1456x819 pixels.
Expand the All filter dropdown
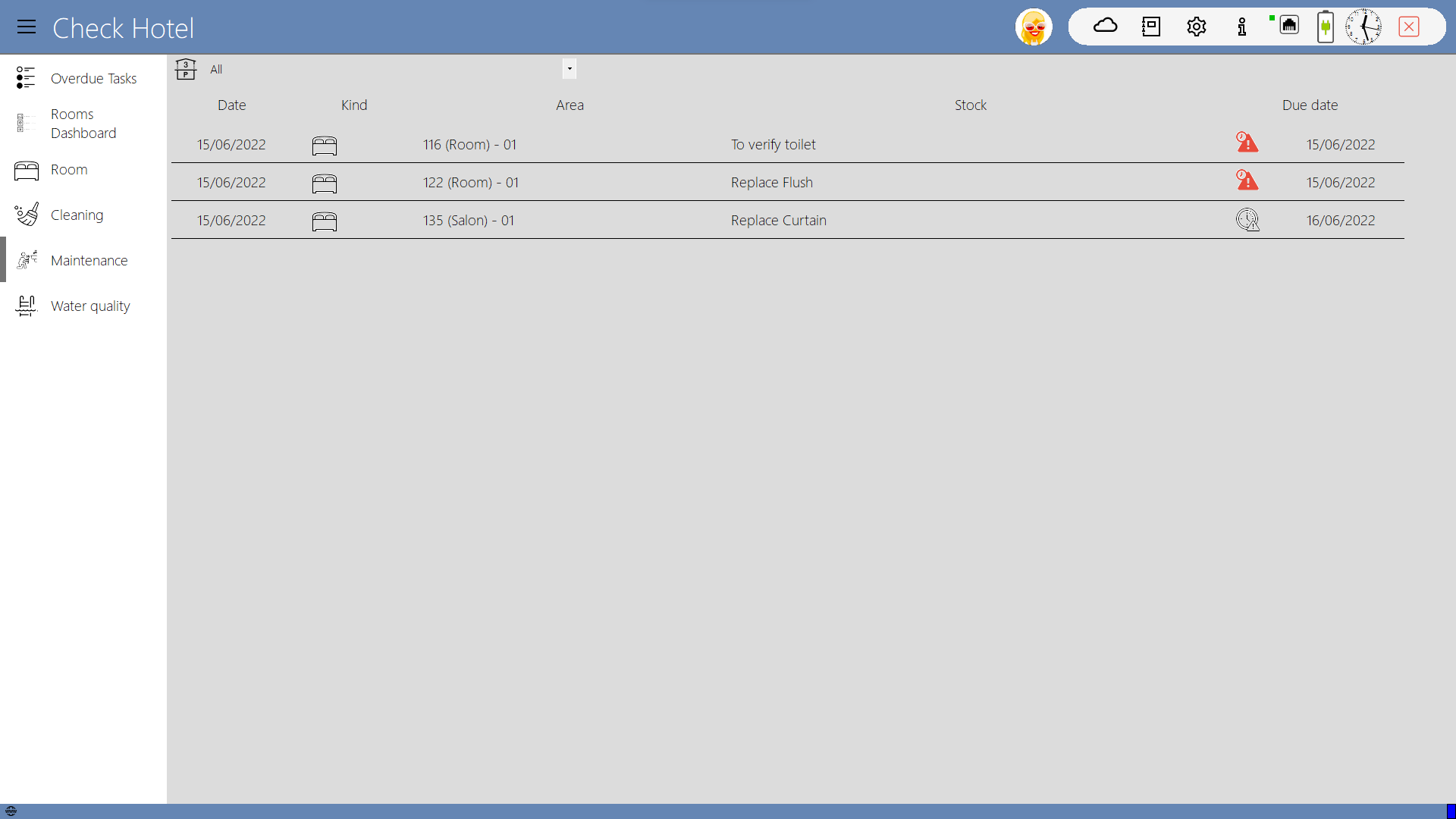(570, 69)
